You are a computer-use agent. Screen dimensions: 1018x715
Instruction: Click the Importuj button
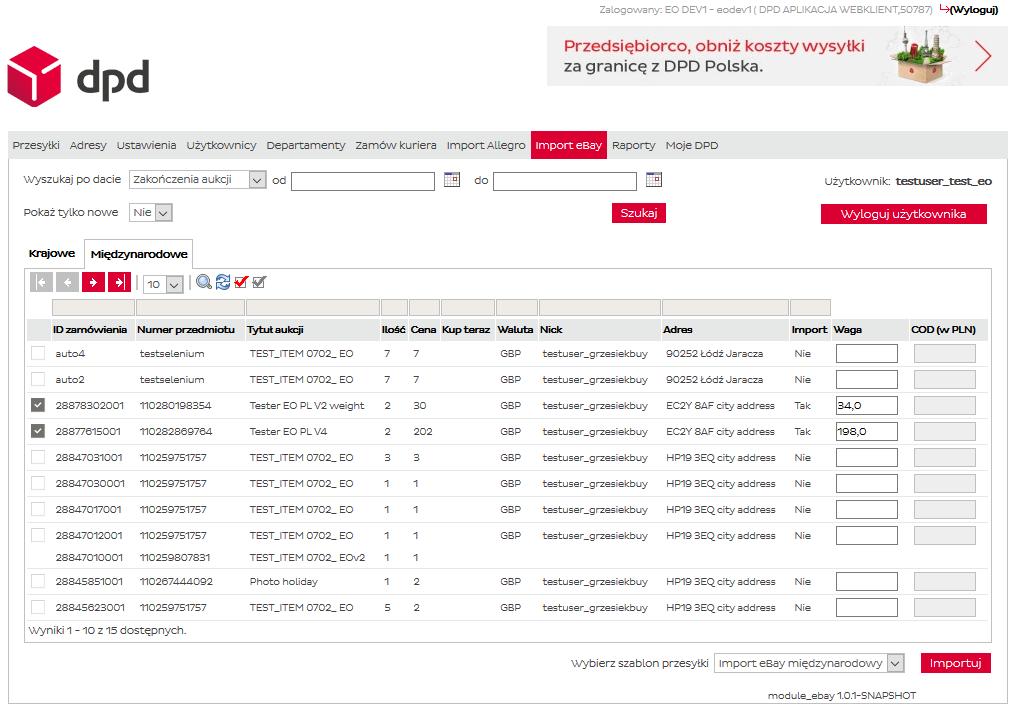956,663
